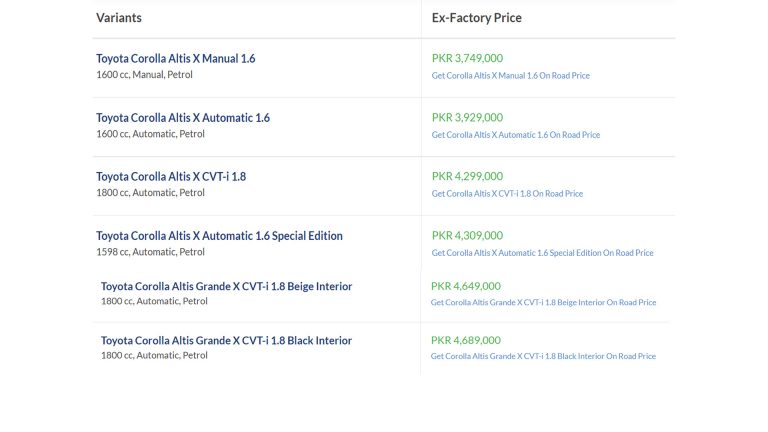768x432 pixels.
Task: Get Automatic 1.6 Special Edition on-road price
Action: coord(542,253)
